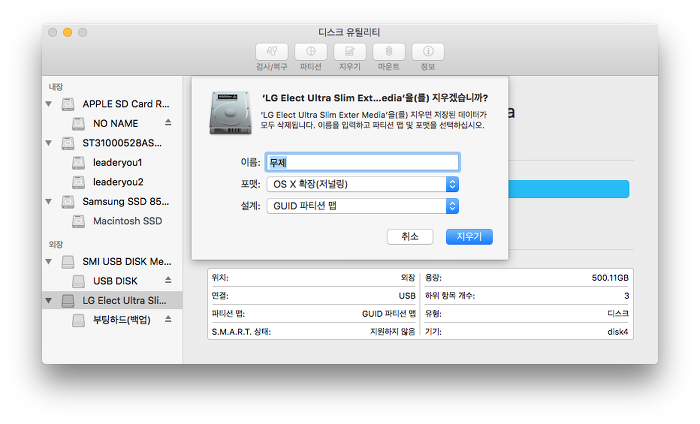Image resolution: width=700 pixels, height=424 pixels.
Task: Click the leaderyou1 volume icon
Action: coord(79,163)
